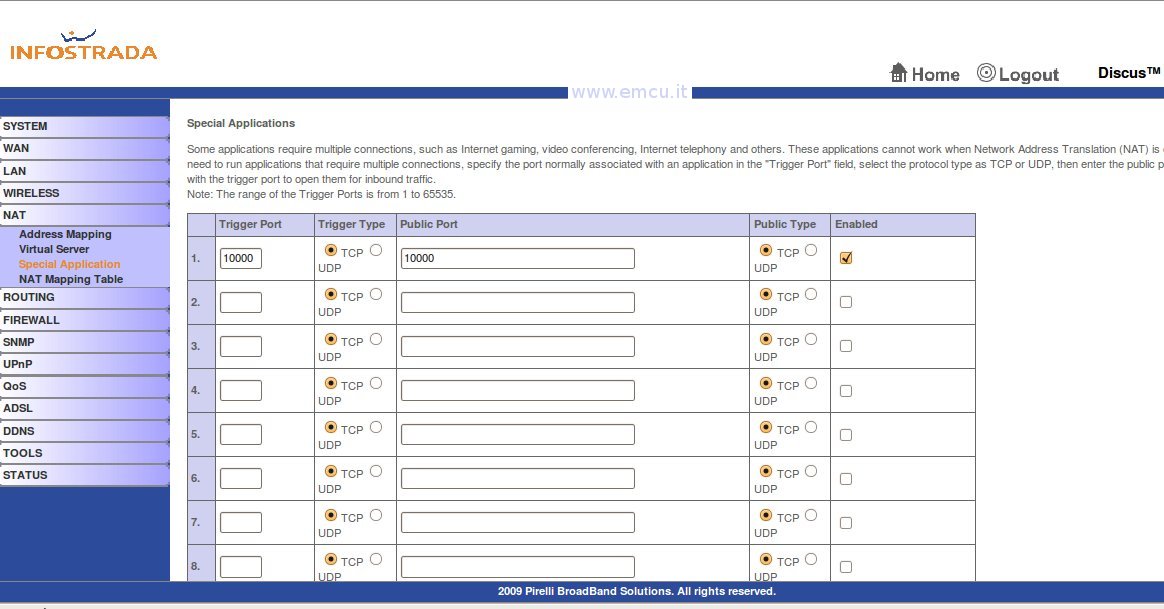The width and height of the screenshot is (1164, 609).
Task: Collapse the NAT menu section
Action: click(x=85, y=215)
